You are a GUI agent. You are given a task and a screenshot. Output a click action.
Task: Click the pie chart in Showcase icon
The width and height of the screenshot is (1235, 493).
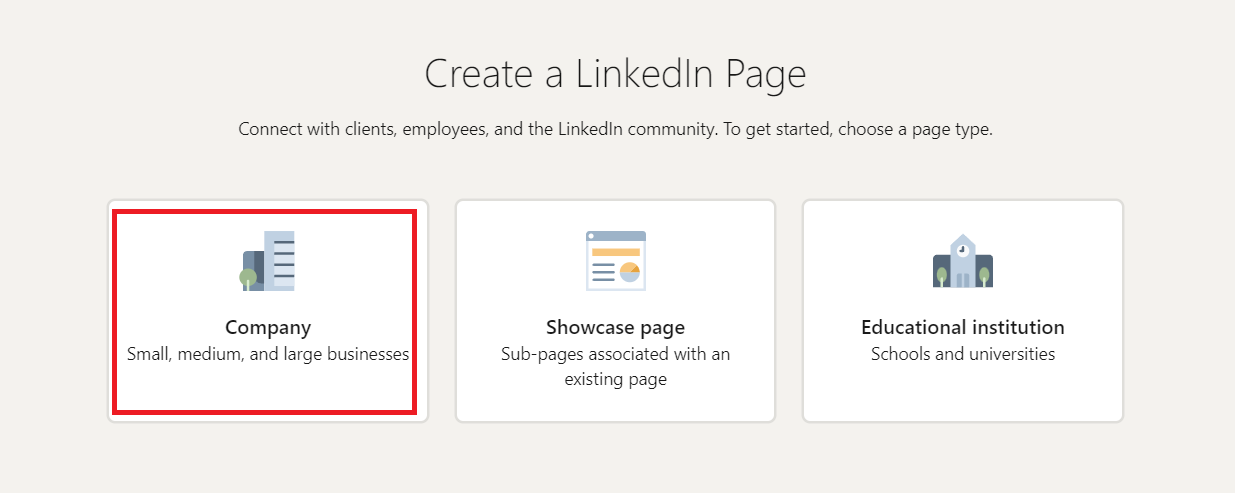[630, 273]
